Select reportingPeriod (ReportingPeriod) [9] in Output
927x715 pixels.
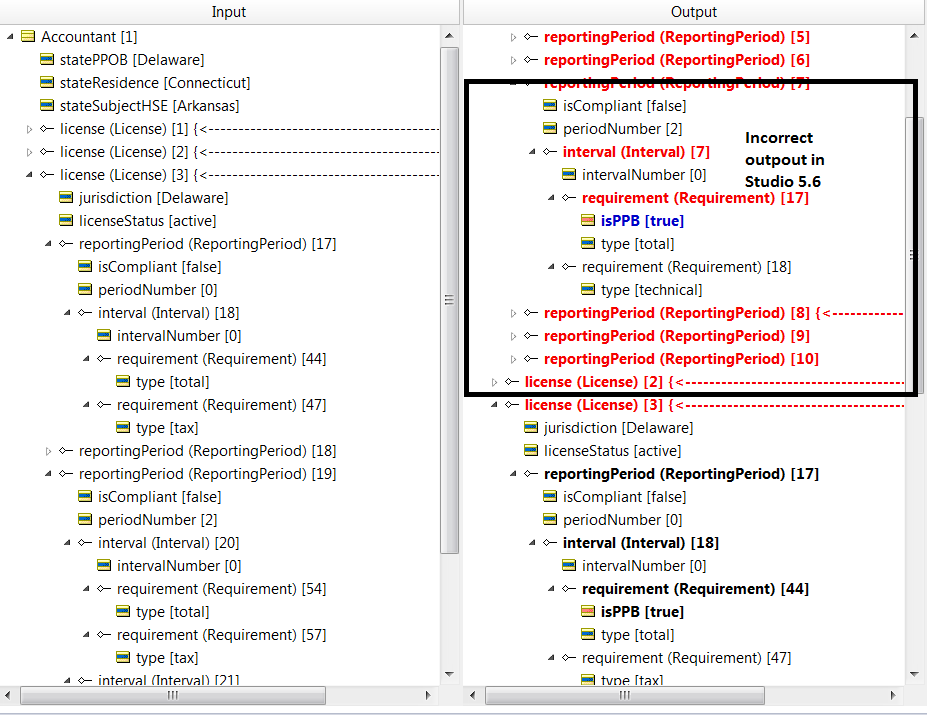676,336
